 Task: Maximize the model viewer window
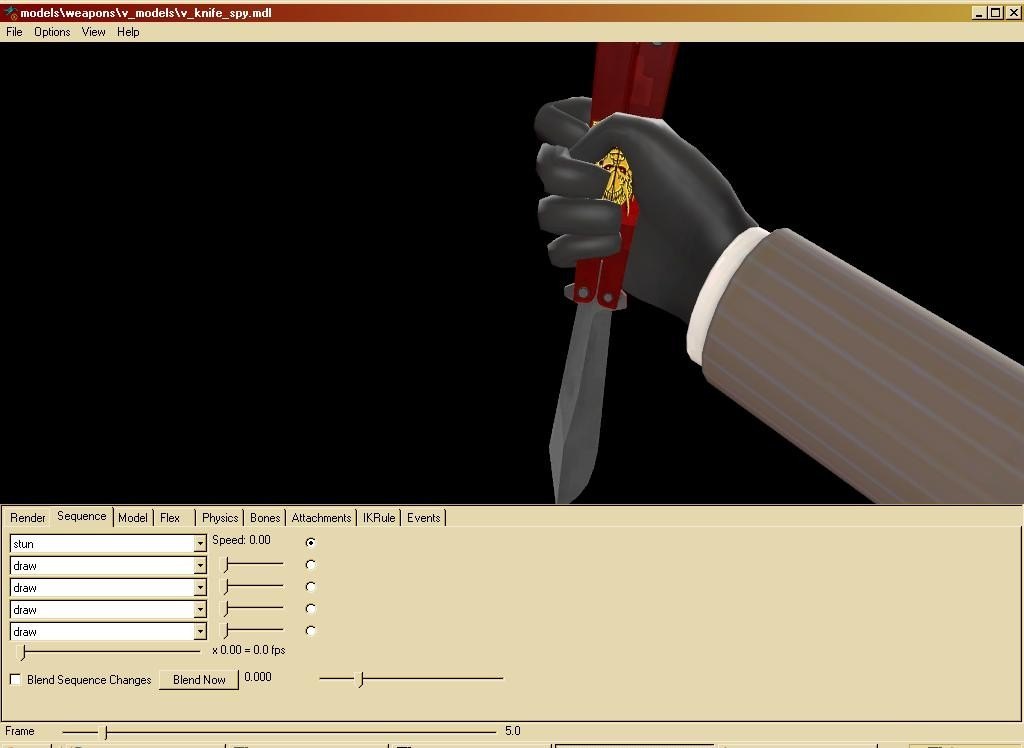995,13
